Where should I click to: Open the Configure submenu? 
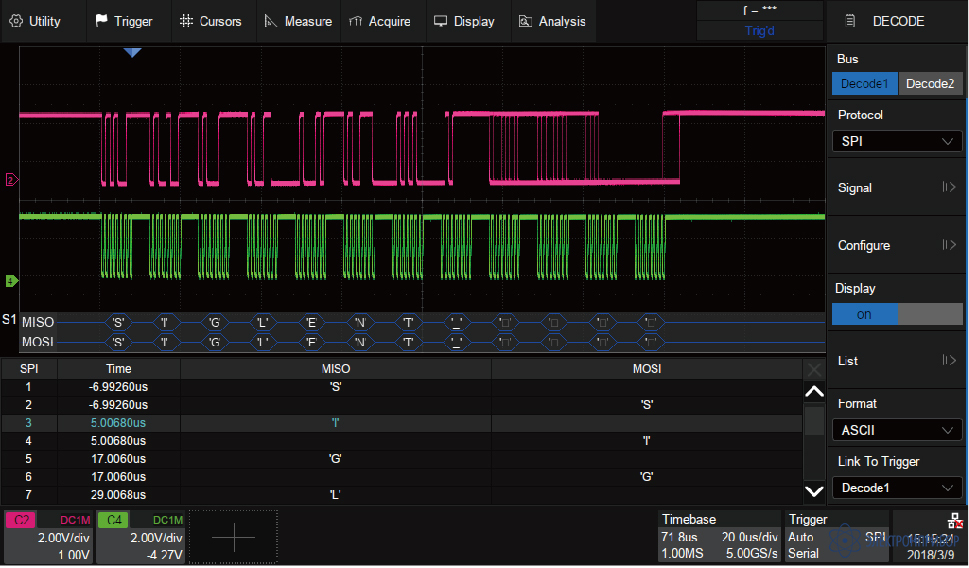click(x=896, y=245)
